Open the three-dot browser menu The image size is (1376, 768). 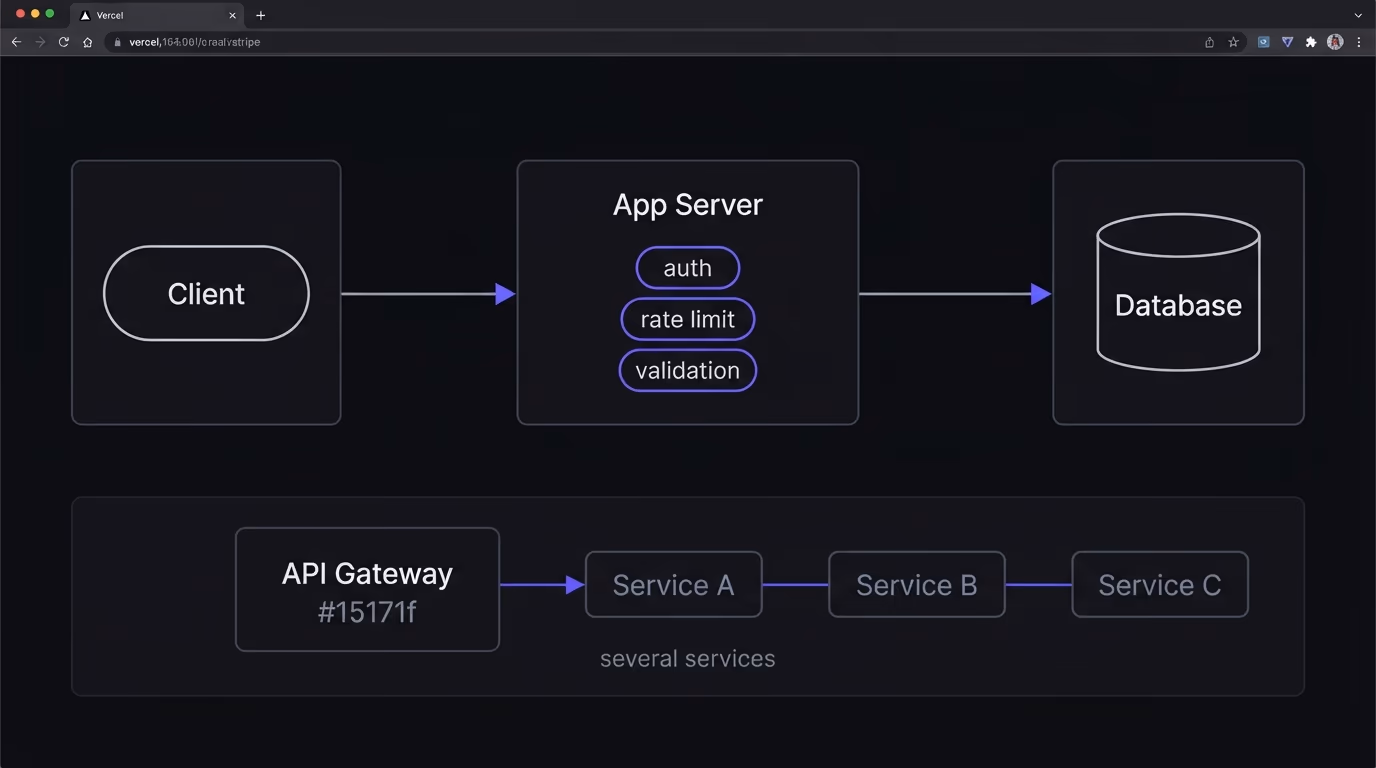click(1359, 42)
